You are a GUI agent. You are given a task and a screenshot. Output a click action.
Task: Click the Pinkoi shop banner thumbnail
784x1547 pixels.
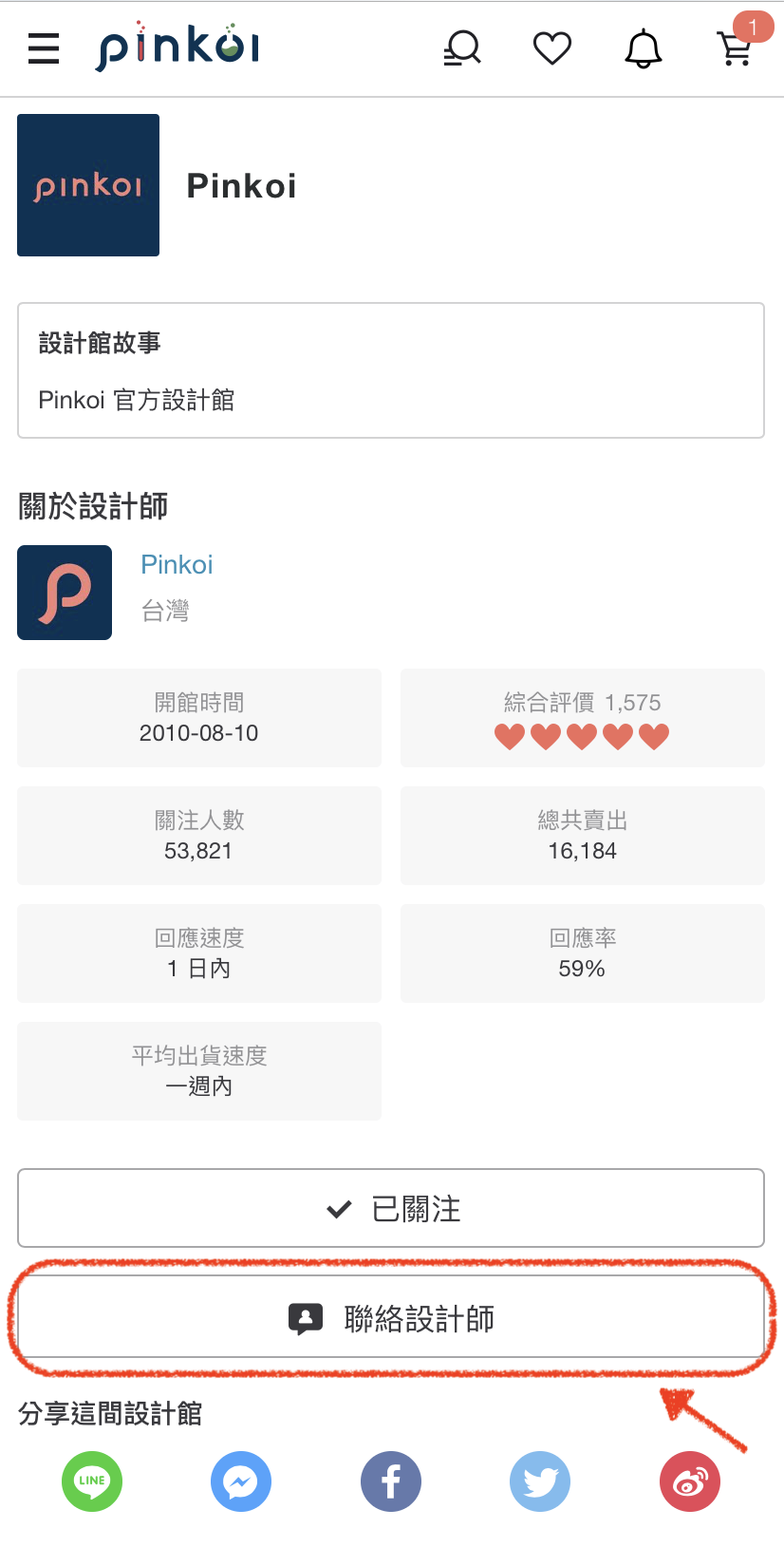click(x=88, y=185)
